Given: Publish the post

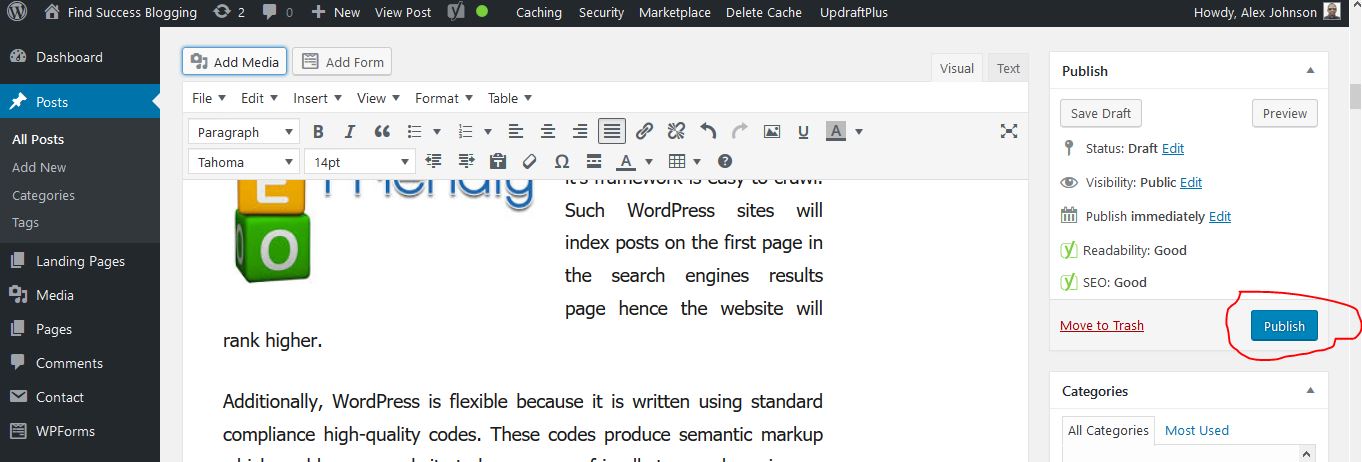Looking at the screenshot, I should 1284,326.
